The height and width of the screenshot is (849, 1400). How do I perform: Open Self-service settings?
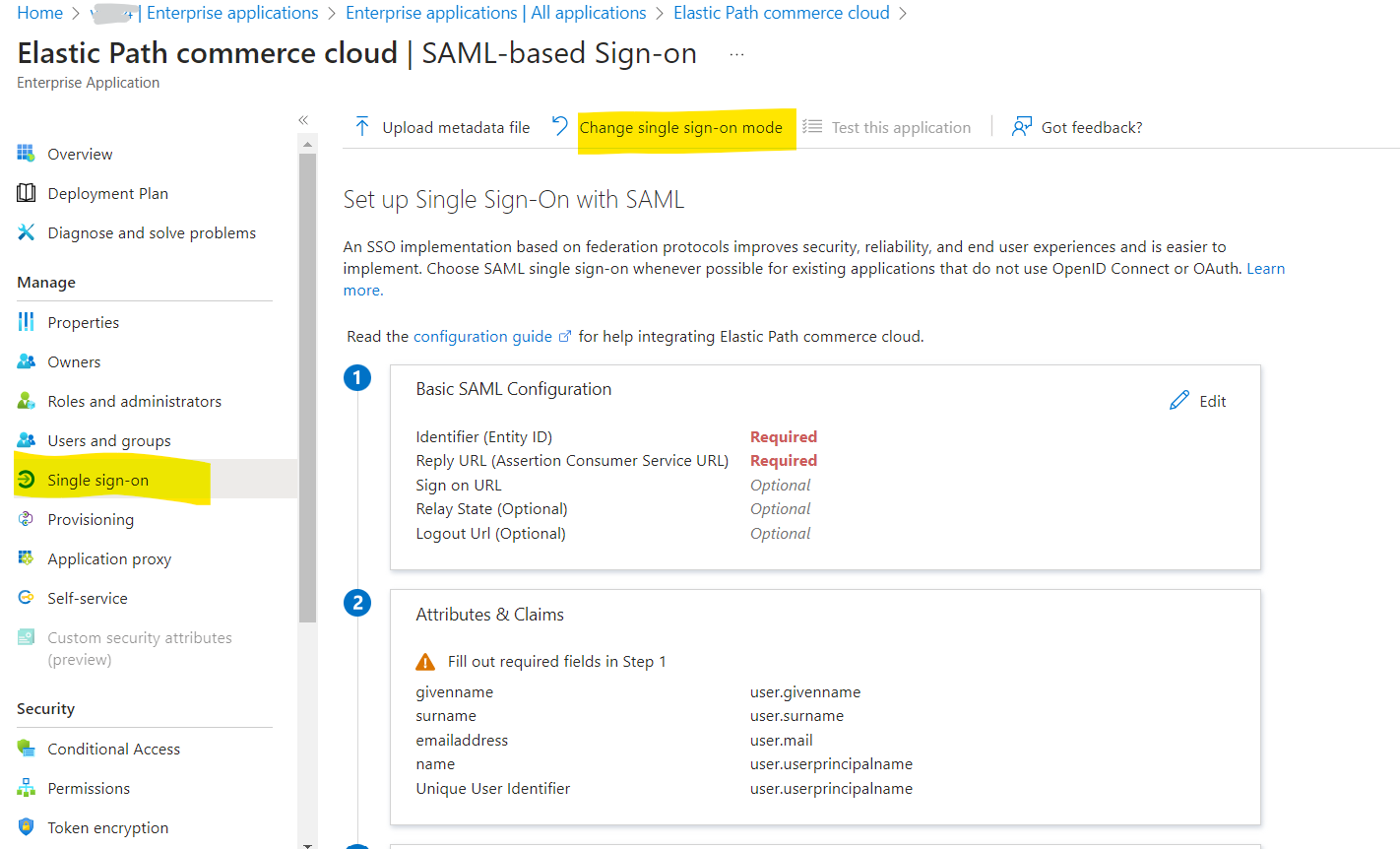(88, 598)
